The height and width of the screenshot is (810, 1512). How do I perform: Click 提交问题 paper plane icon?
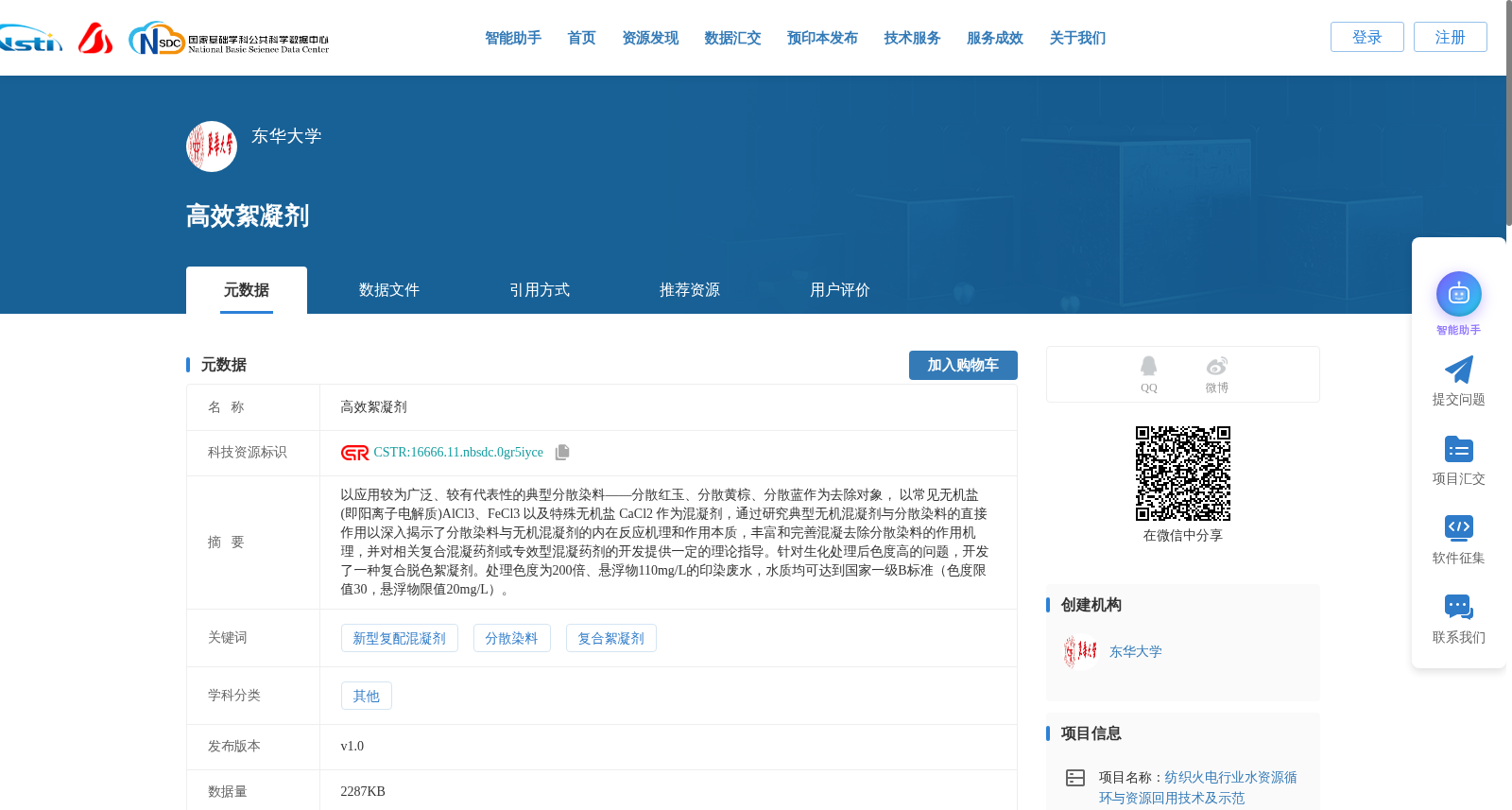tap(1459, 370)
